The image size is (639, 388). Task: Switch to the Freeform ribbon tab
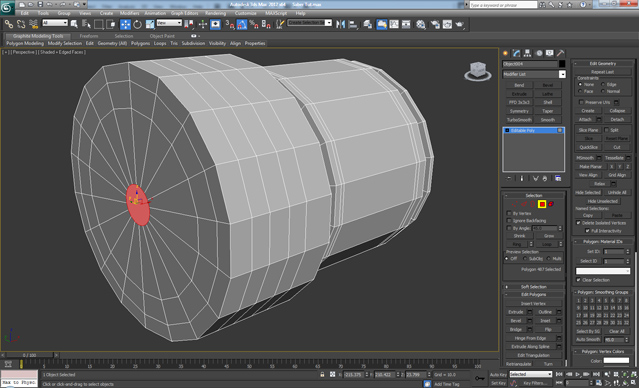89,36
